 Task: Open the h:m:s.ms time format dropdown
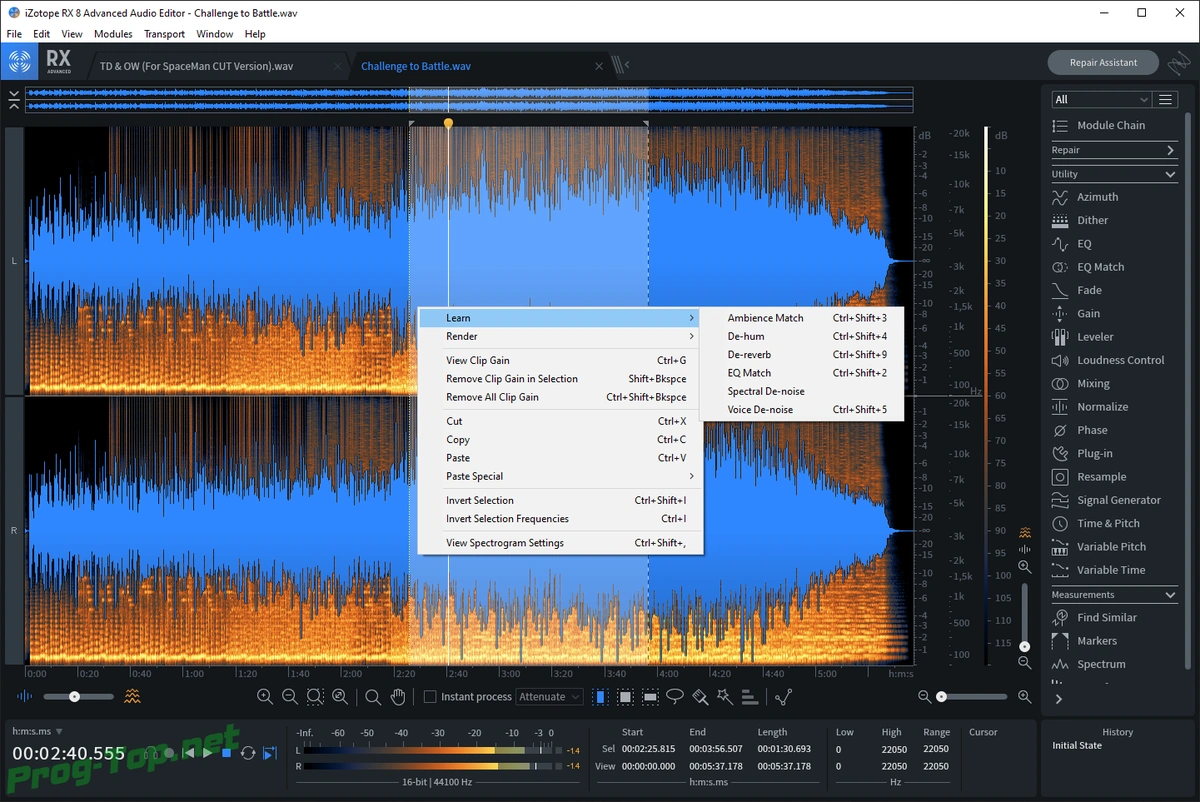tap(38, 731)
